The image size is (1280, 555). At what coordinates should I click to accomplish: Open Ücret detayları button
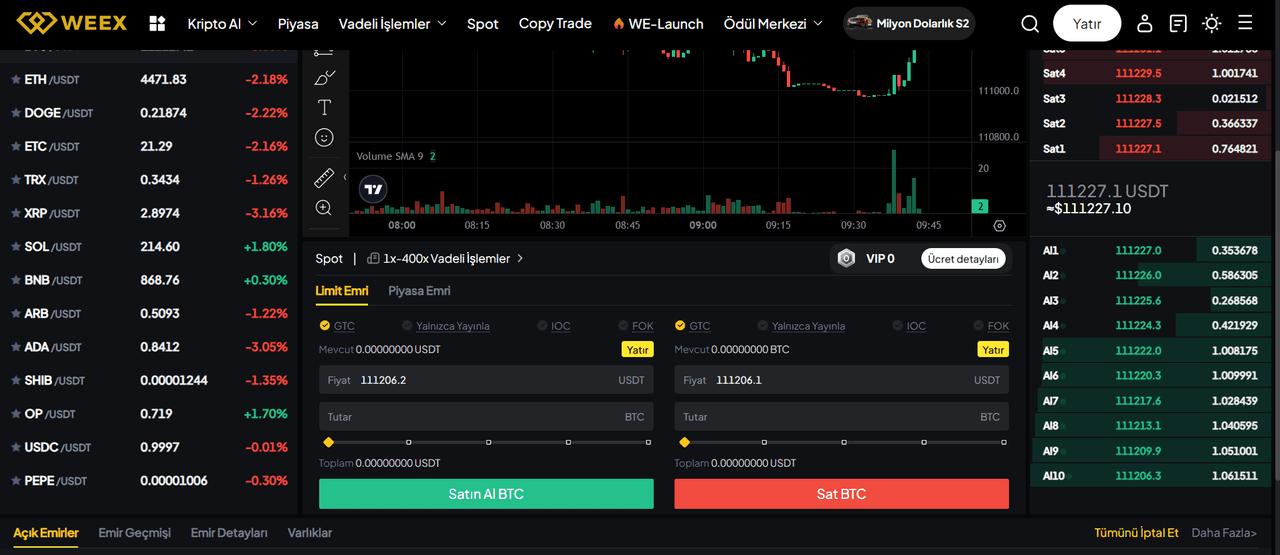(x=963, y=259)
